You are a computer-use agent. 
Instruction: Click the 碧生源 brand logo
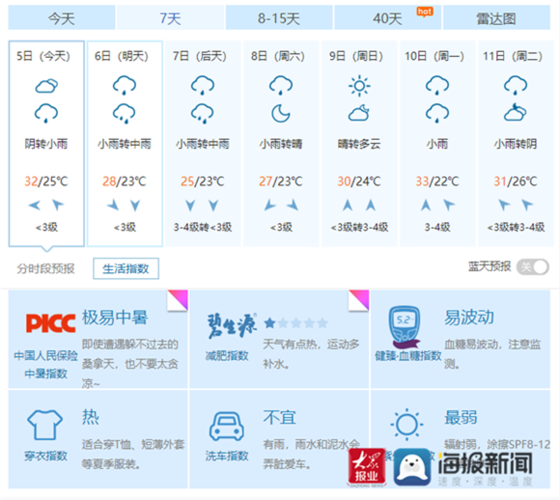232,326
